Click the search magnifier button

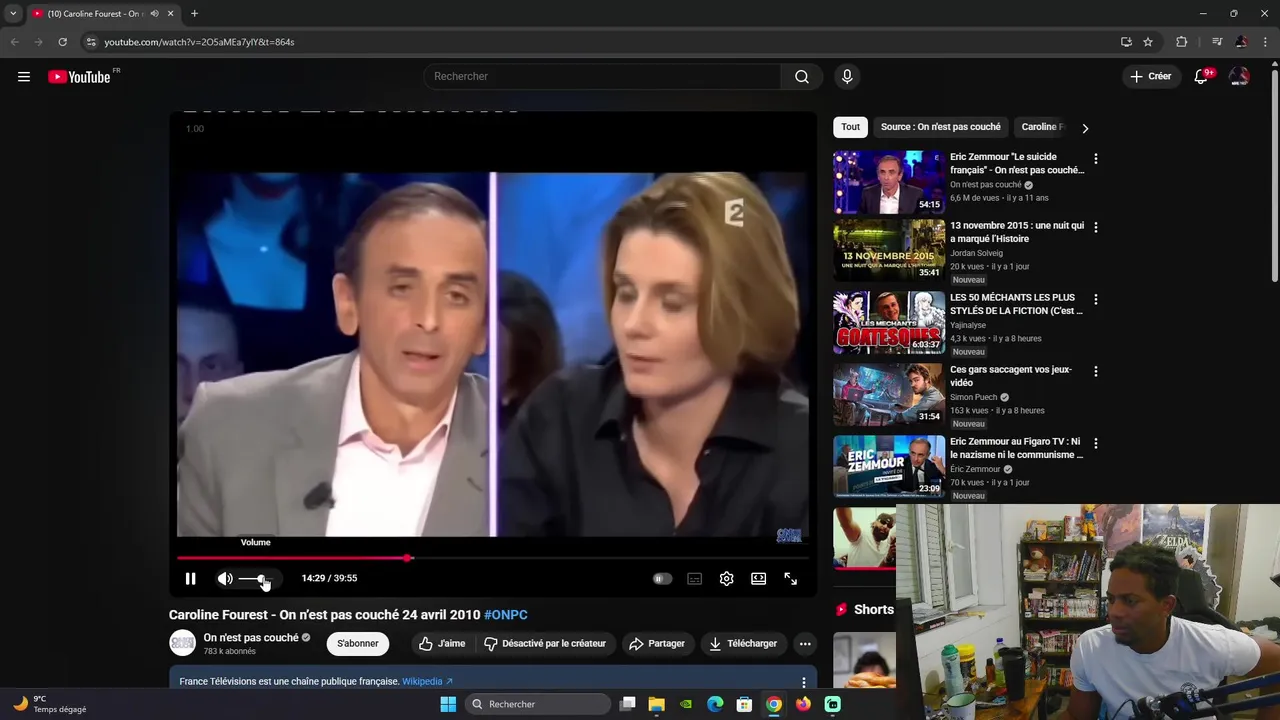(802, 77)
